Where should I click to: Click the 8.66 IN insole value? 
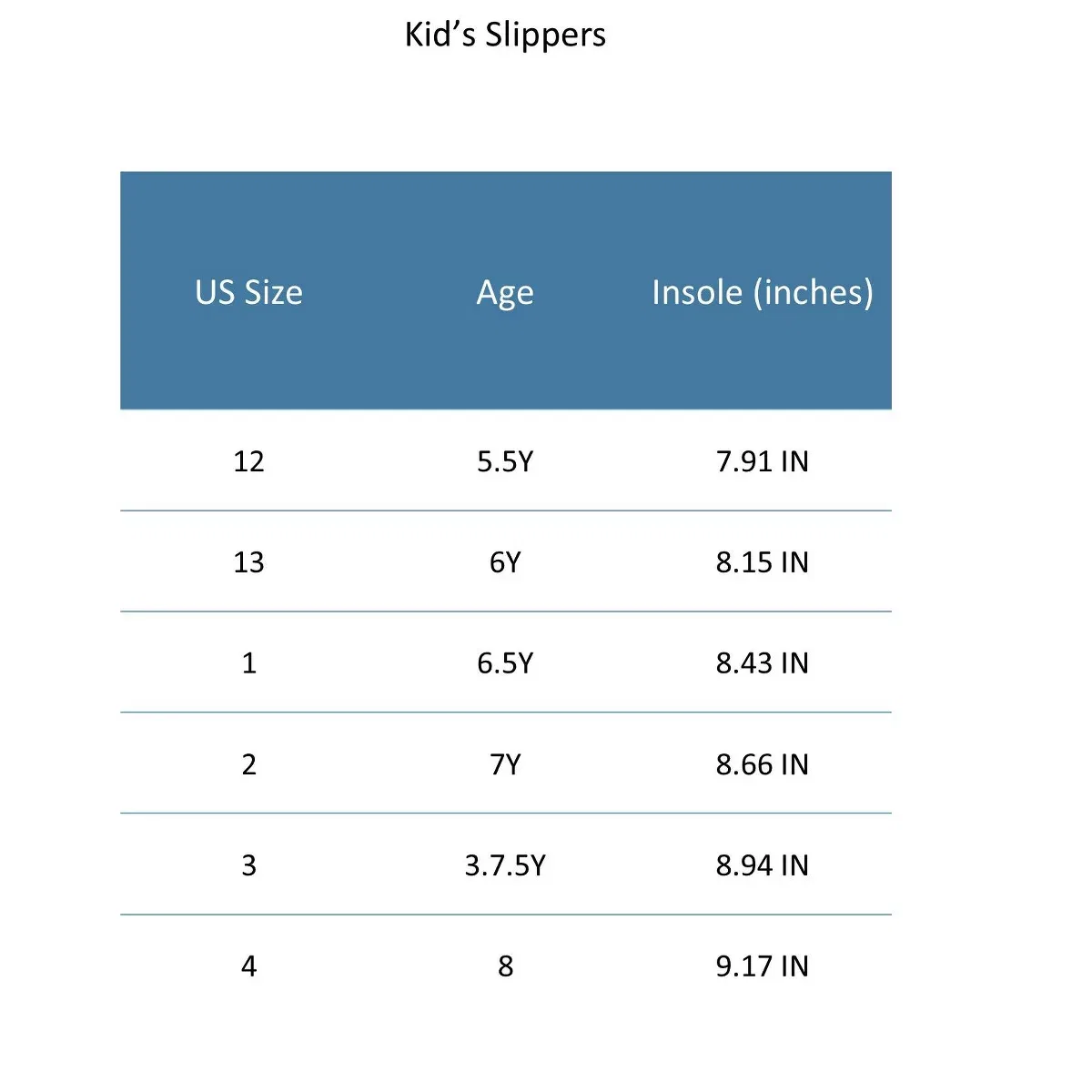coord(763,764)
